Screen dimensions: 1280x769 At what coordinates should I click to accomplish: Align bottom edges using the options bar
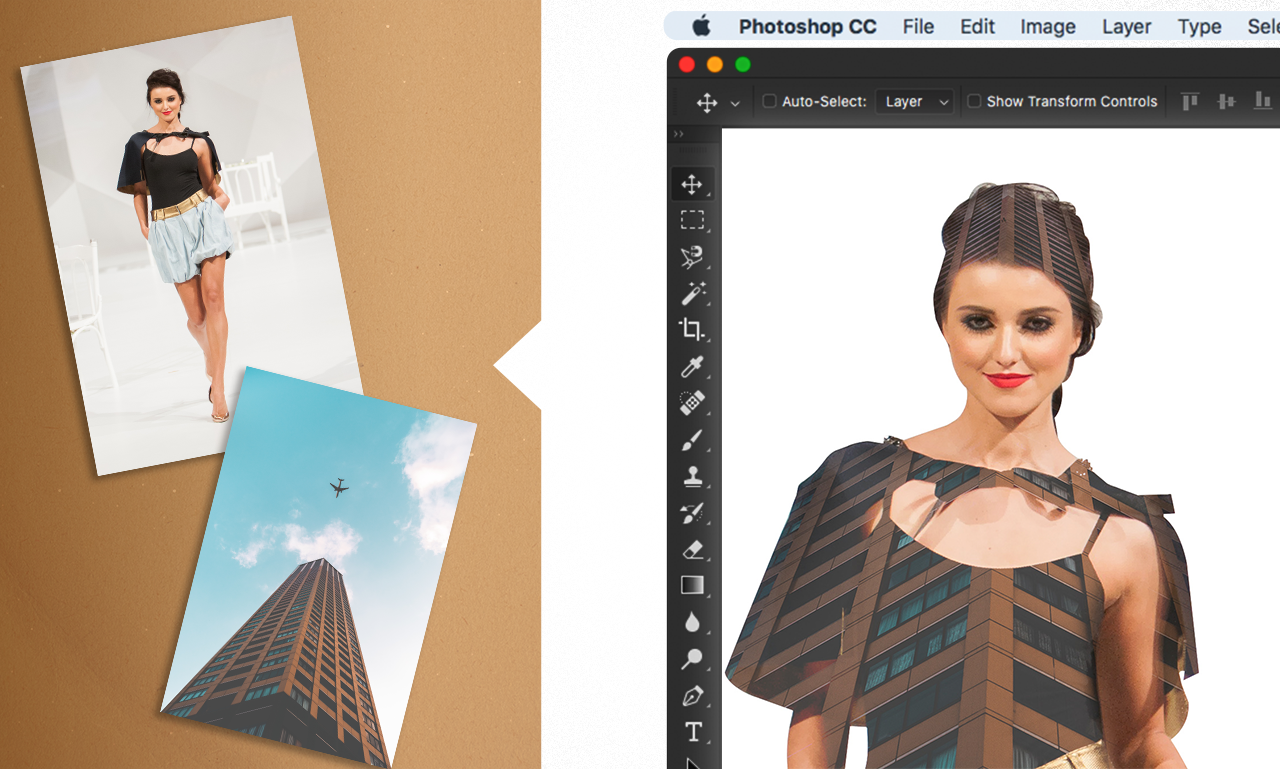tap(1263, 101)
